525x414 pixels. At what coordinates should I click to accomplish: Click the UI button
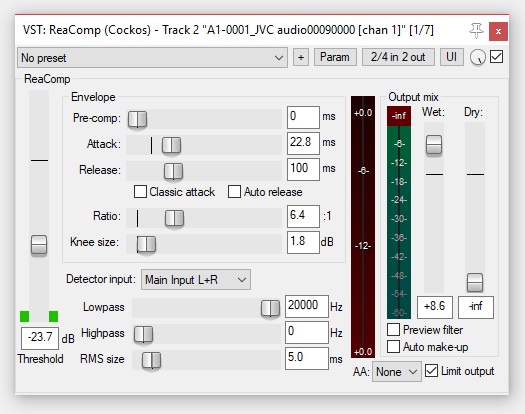click(452, 57)
